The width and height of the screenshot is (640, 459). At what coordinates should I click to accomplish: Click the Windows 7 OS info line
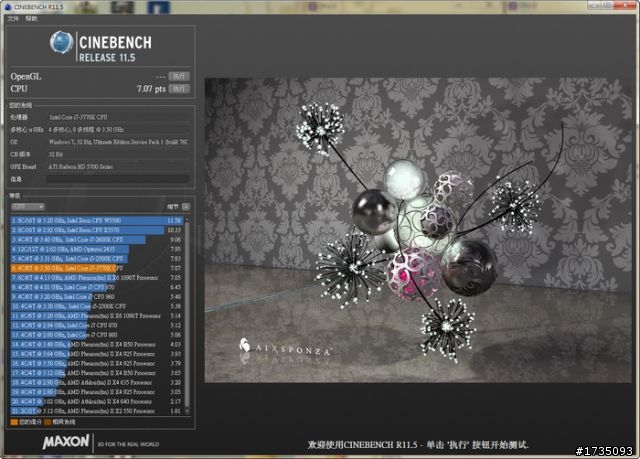[118, 142]
